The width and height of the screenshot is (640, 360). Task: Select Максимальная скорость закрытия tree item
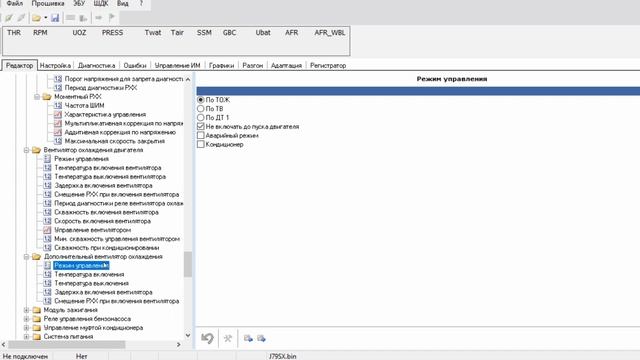(x=115, y=141)
